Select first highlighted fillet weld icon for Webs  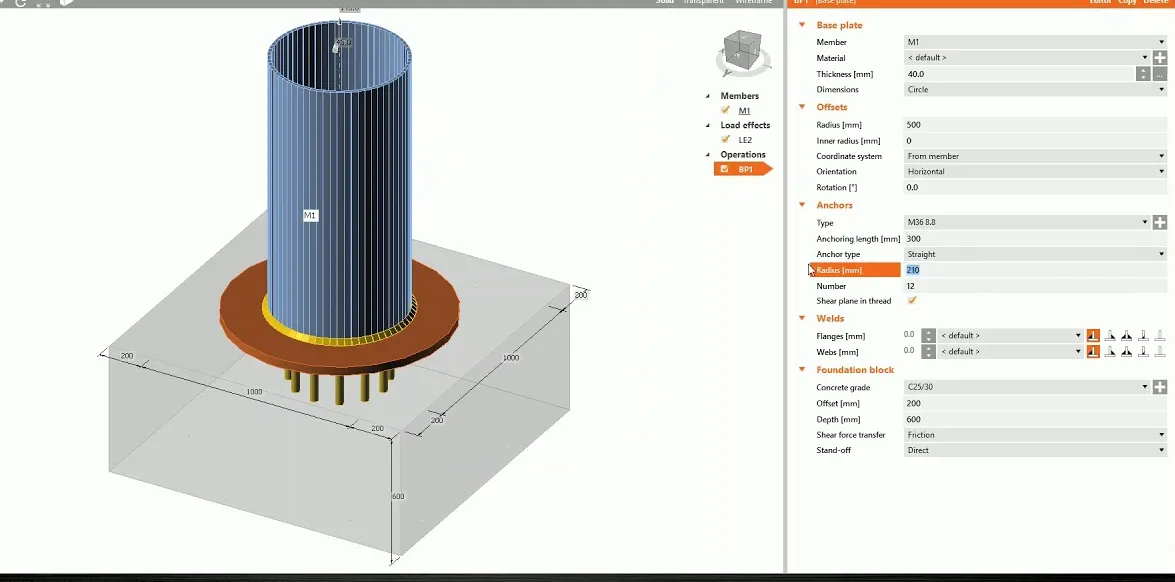[1093, 351]
